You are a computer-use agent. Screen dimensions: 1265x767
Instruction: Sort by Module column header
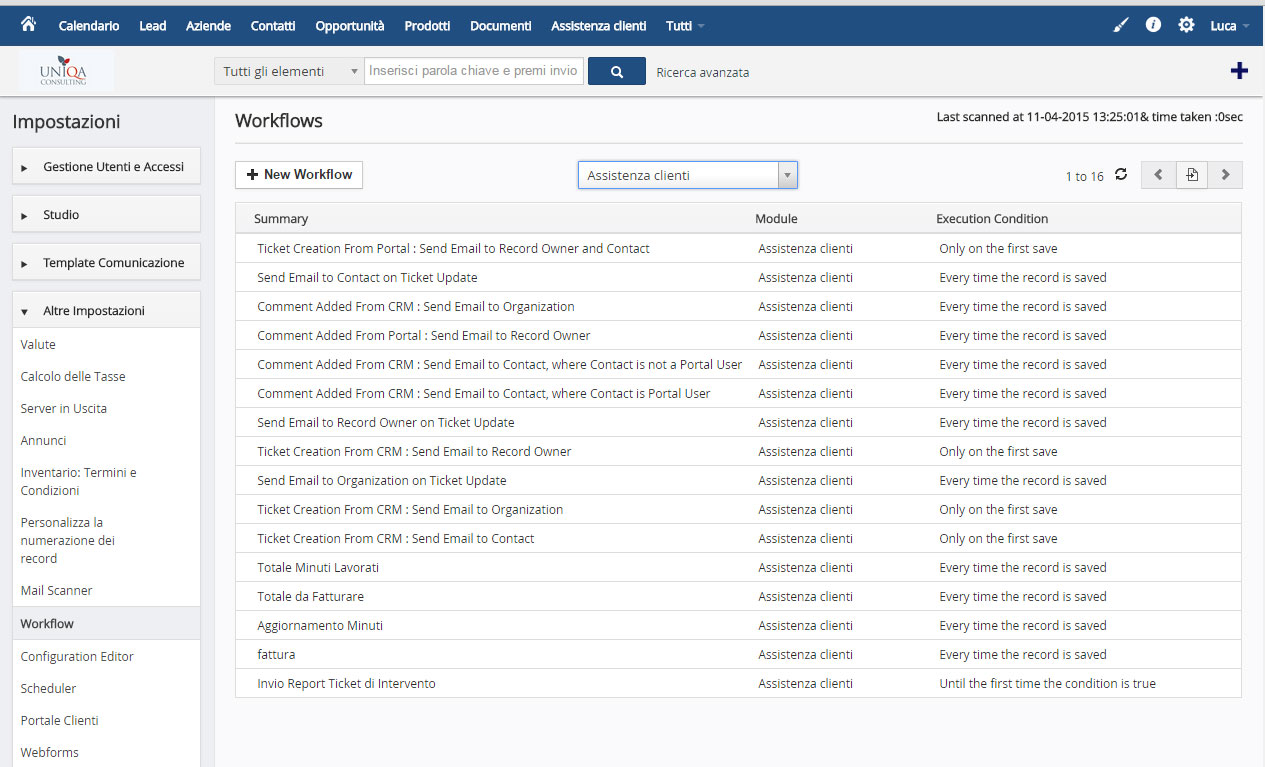(x=776, y=219)
